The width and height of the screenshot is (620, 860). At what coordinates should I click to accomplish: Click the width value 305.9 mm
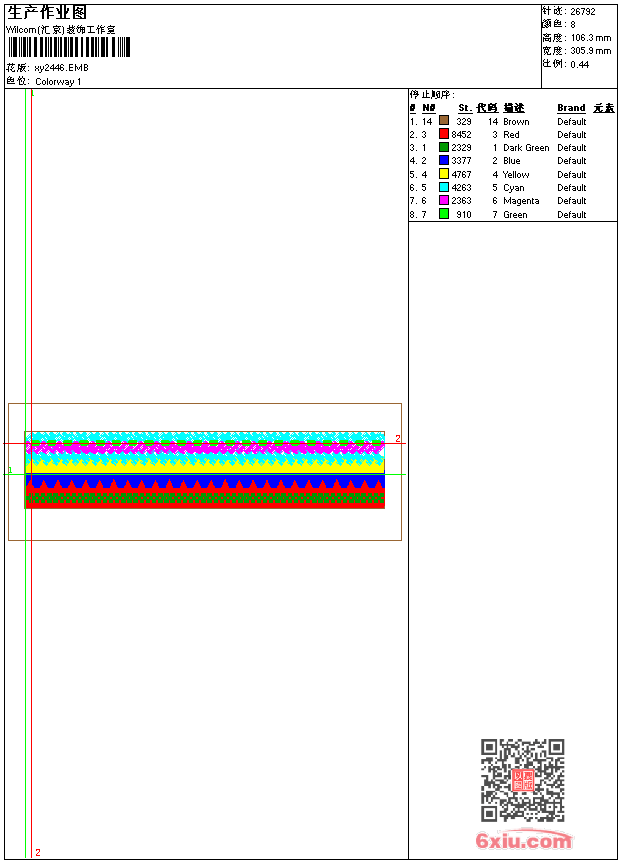click(x=591, y=51)
